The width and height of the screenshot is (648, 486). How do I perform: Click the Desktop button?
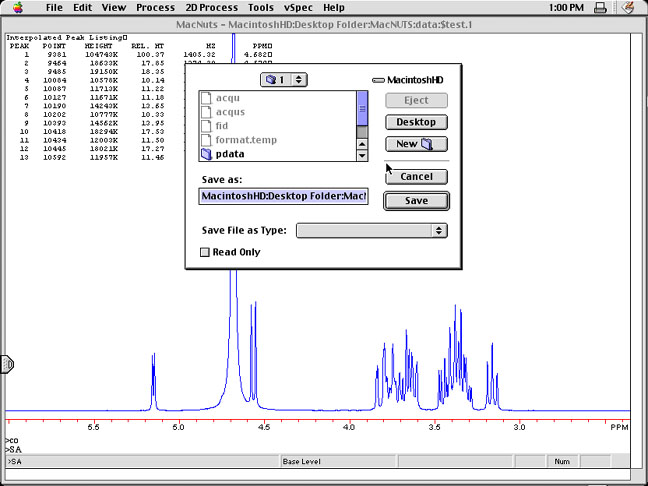pyautogui.click(x=416, y=122)
